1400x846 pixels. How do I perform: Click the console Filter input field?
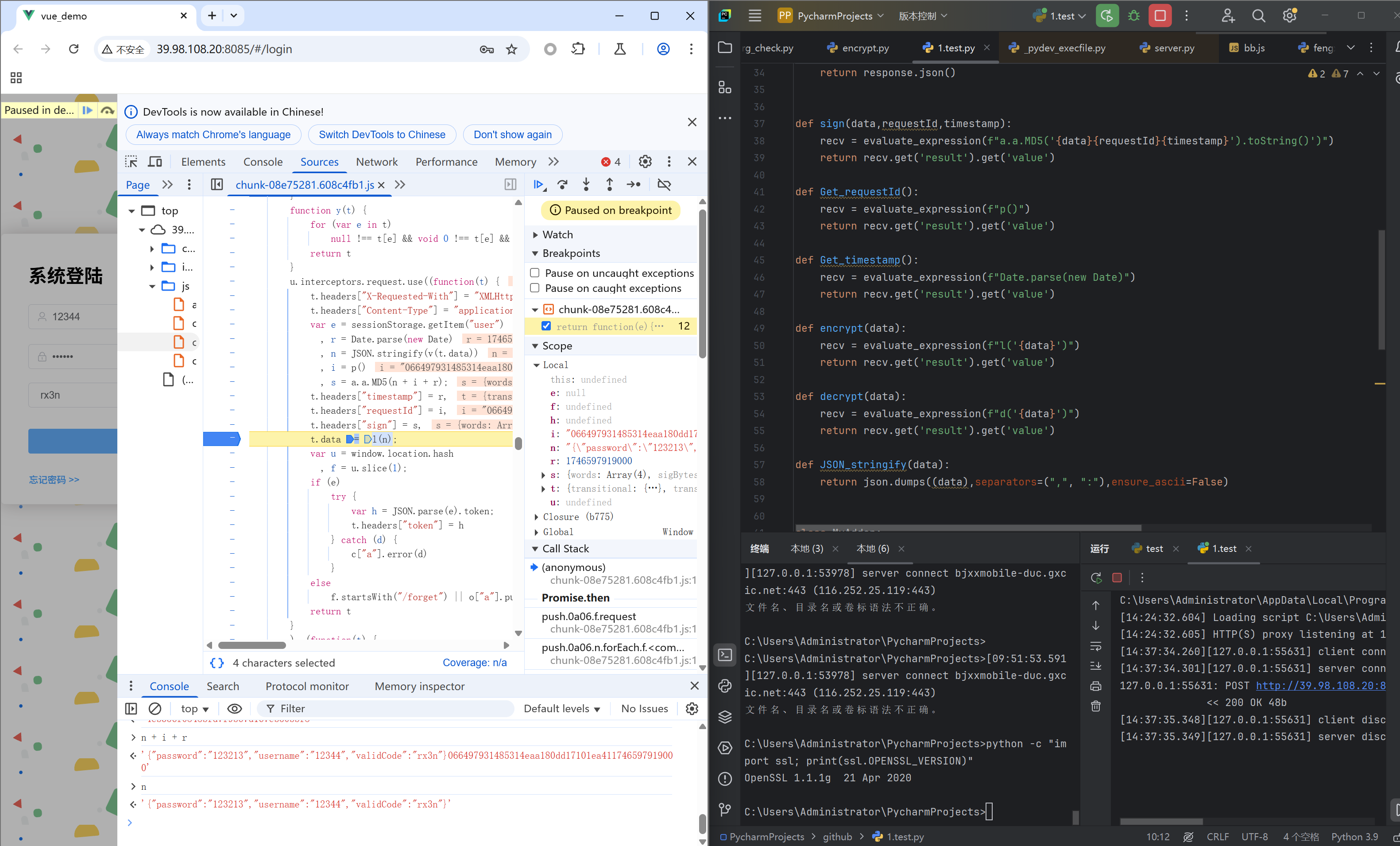(x=387, y=708)
